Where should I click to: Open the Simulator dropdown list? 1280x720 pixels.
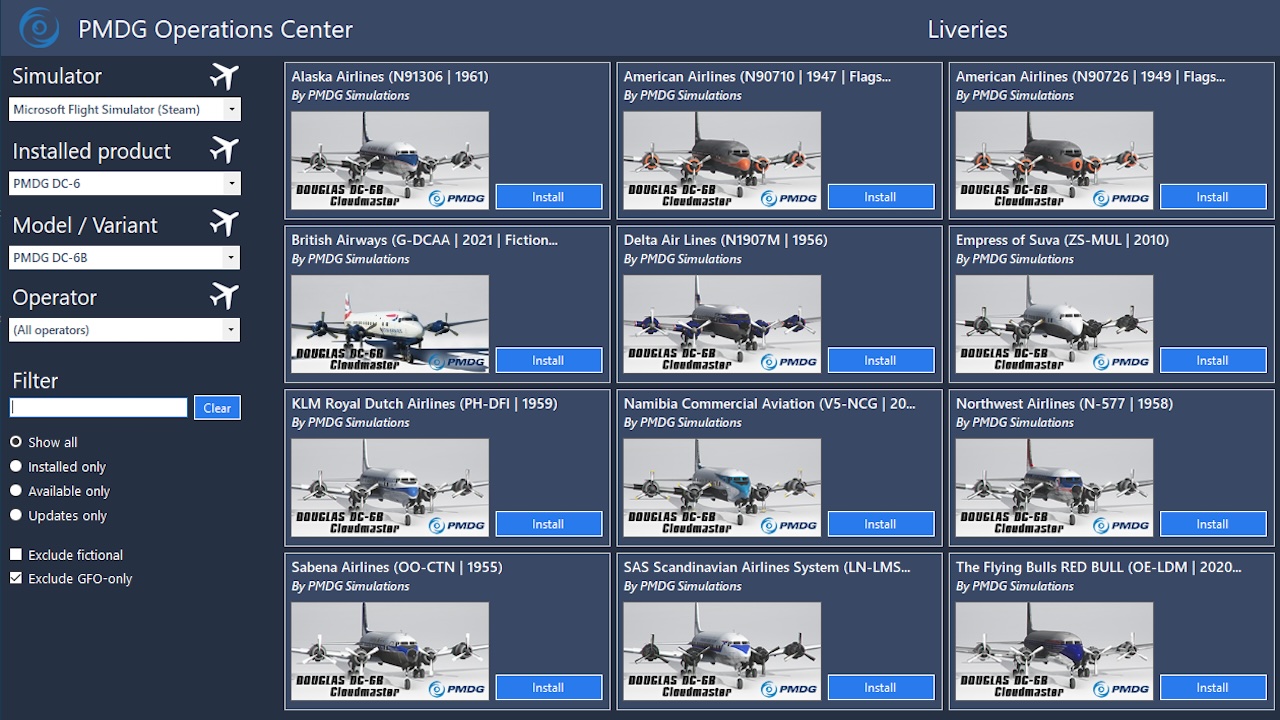(x=125, y=110)
